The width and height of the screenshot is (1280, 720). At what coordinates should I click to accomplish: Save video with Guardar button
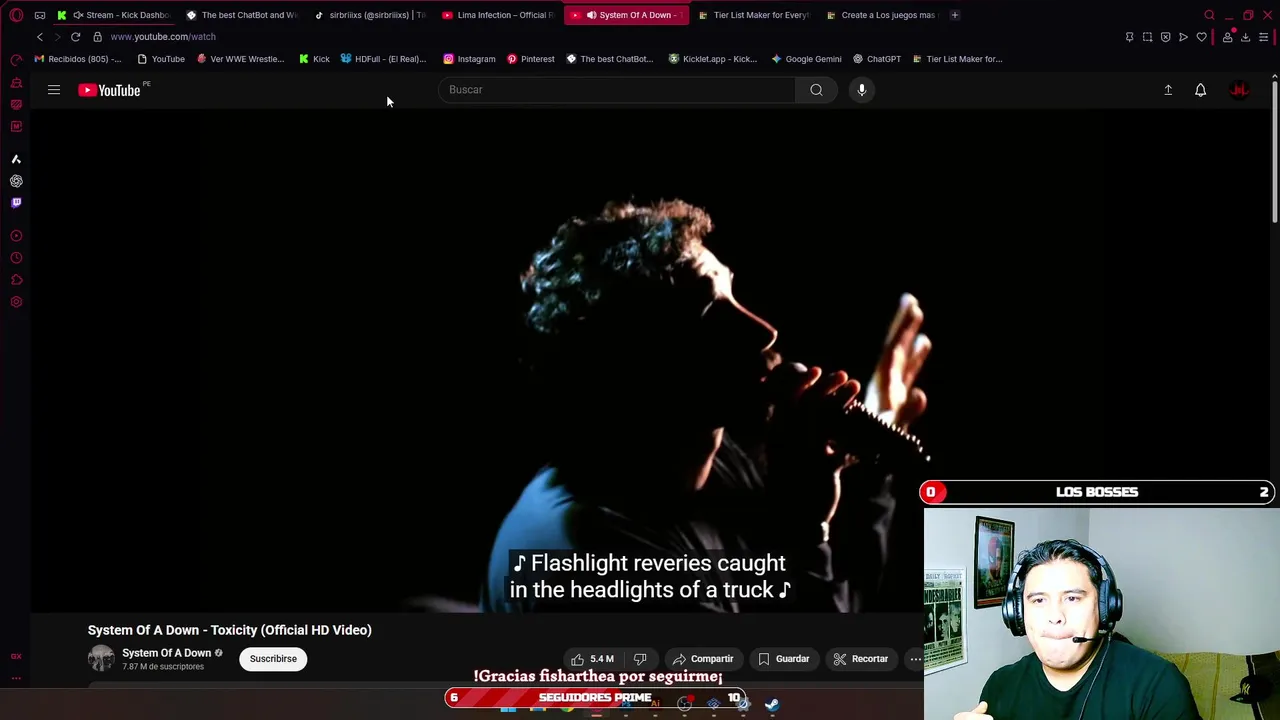click(x=783, y=659)
